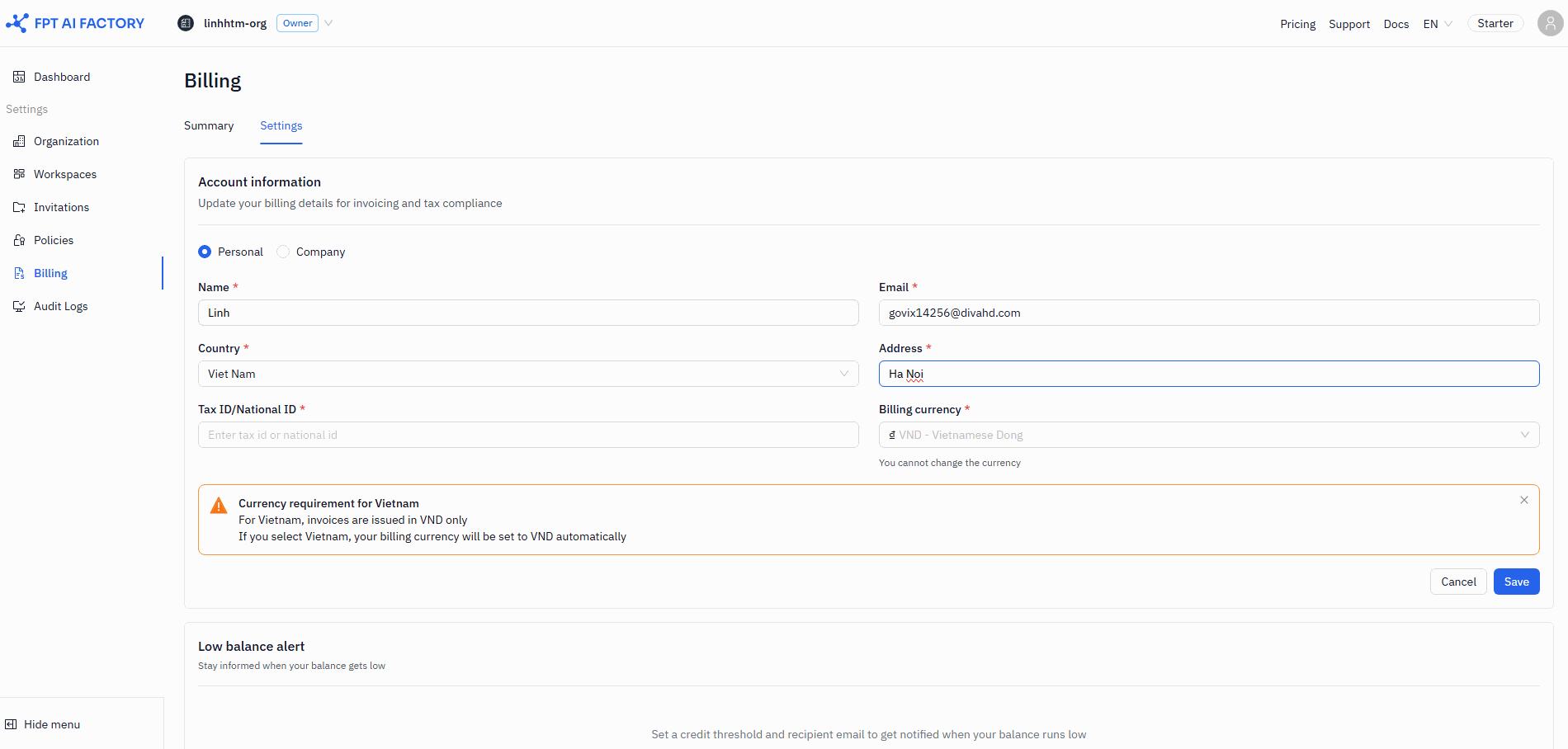Image resolution: width=1568 pixels, height=749 pixels.
Task: Click the Hide menu label
Action: pyautogui.click(x=52, y=724)
